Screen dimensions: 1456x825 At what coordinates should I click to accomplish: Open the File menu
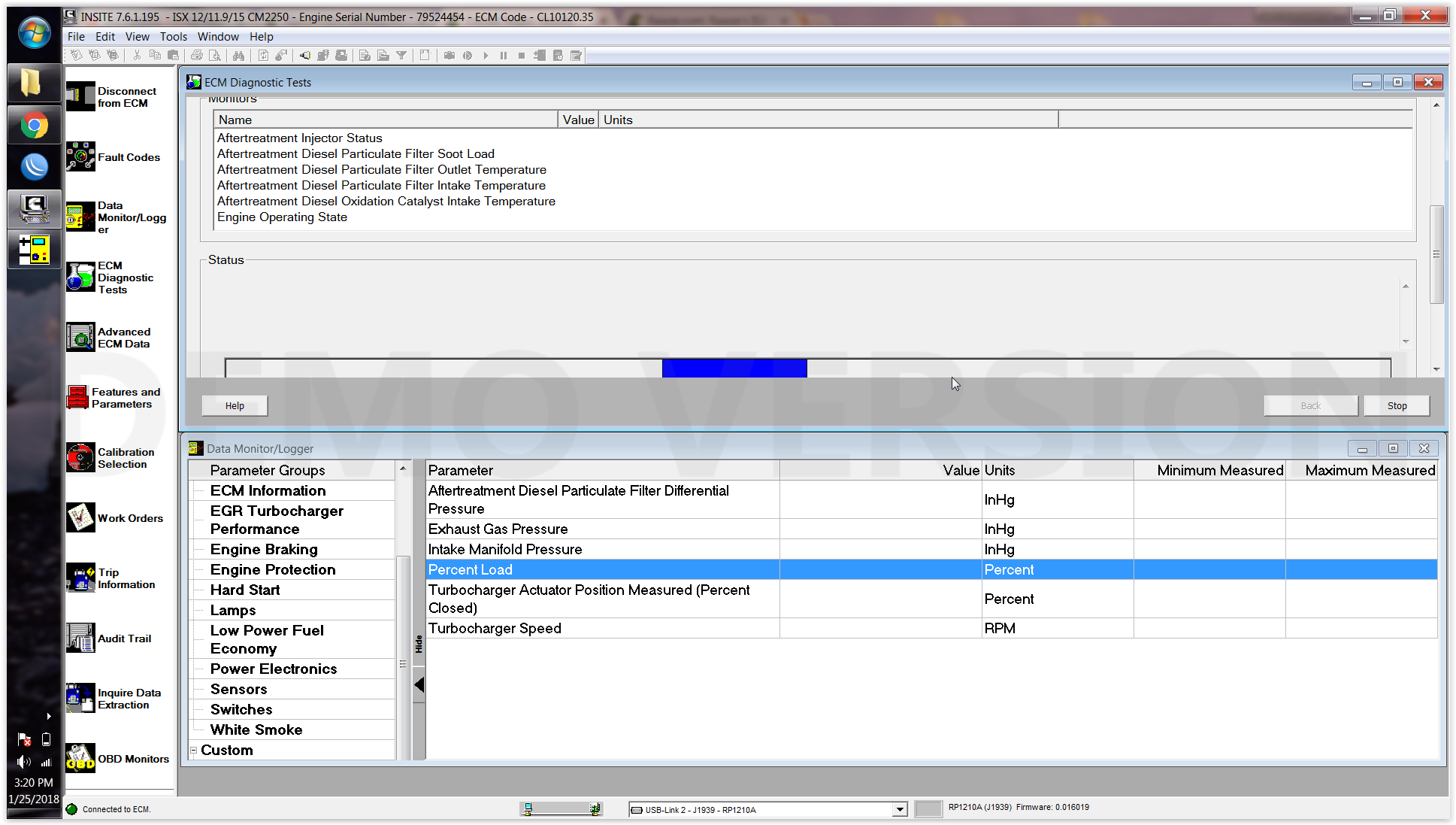click(x=76, y=36)
